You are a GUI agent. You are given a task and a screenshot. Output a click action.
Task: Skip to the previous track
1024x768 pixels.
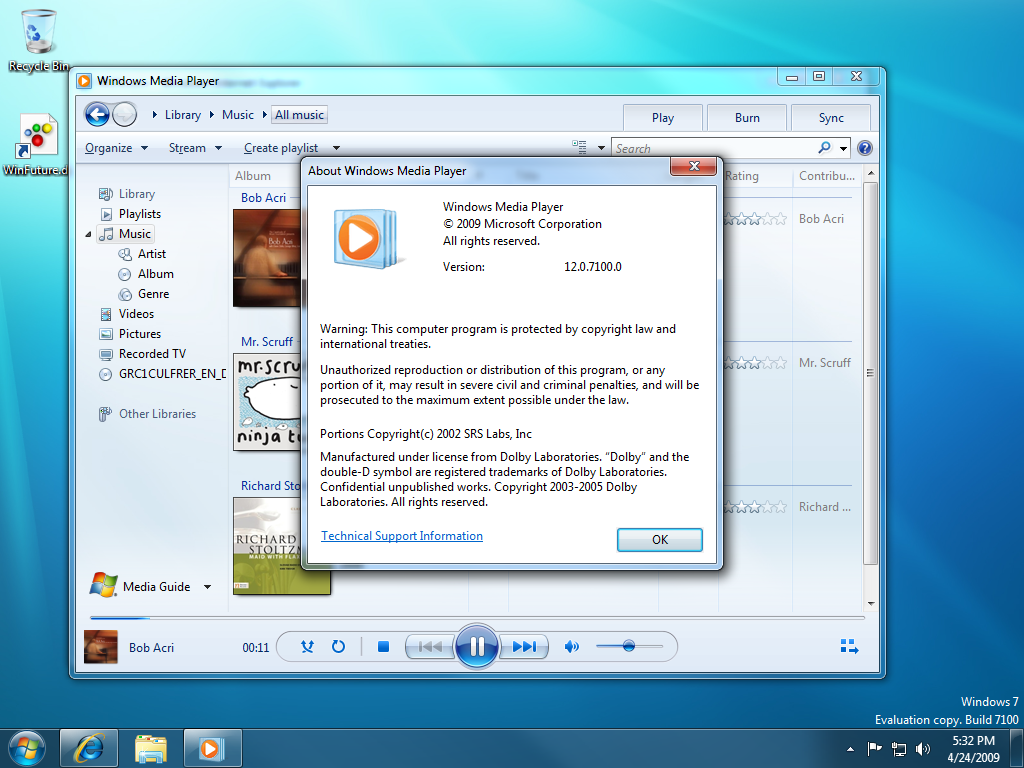pos(430,647)
